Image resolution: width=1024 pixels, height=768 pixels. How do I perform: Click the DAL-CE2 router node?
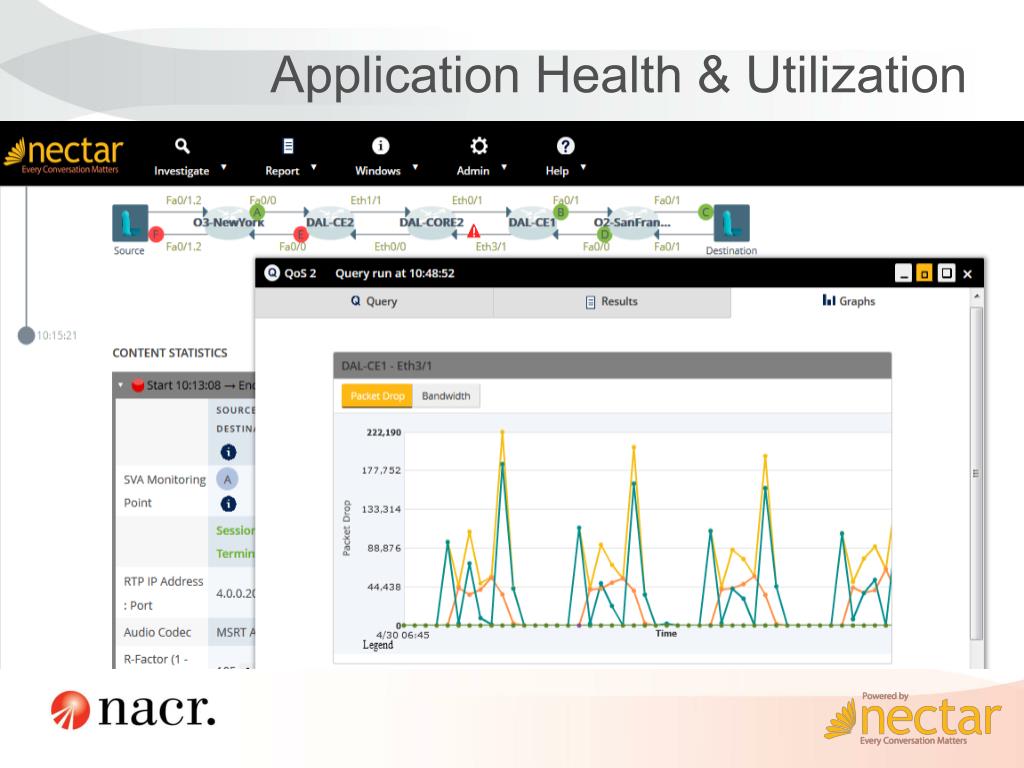(x=330, y=222)
